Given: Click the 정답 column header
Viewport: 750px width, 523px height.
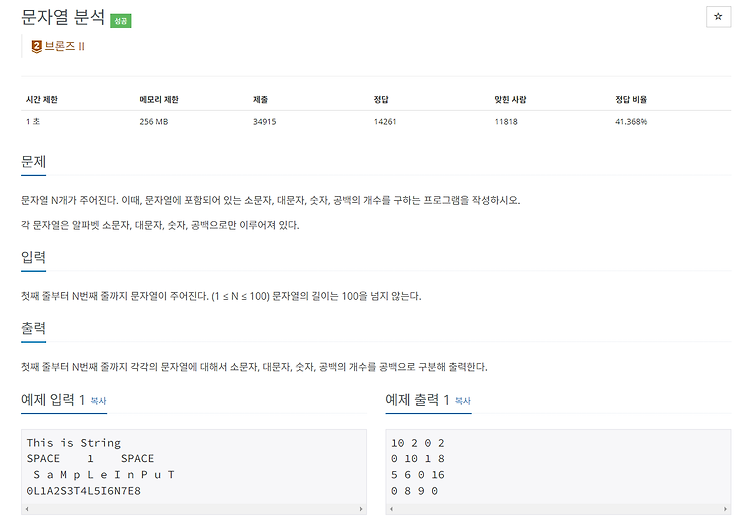Looking at the screenshot, I should [x=381, y=100].
